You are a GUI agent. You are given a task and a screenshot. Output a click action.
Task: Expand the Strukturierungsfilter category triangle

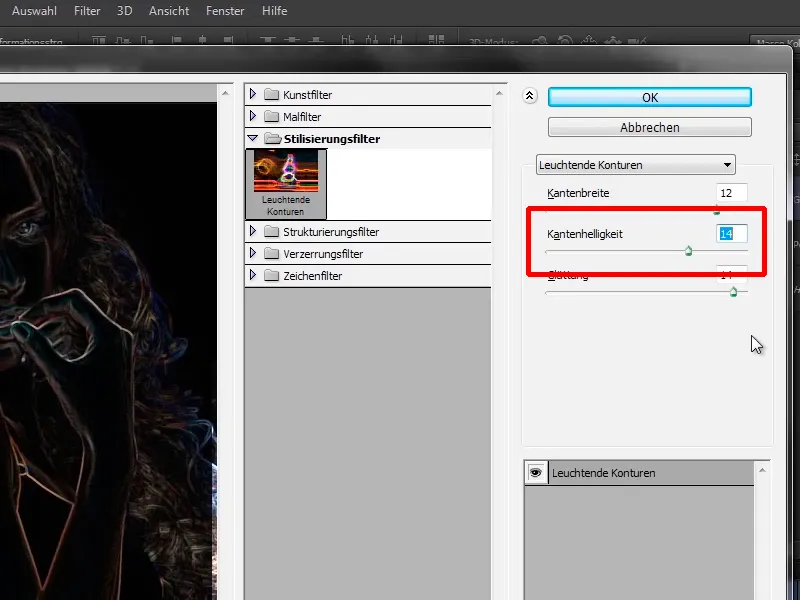point(253,231)
